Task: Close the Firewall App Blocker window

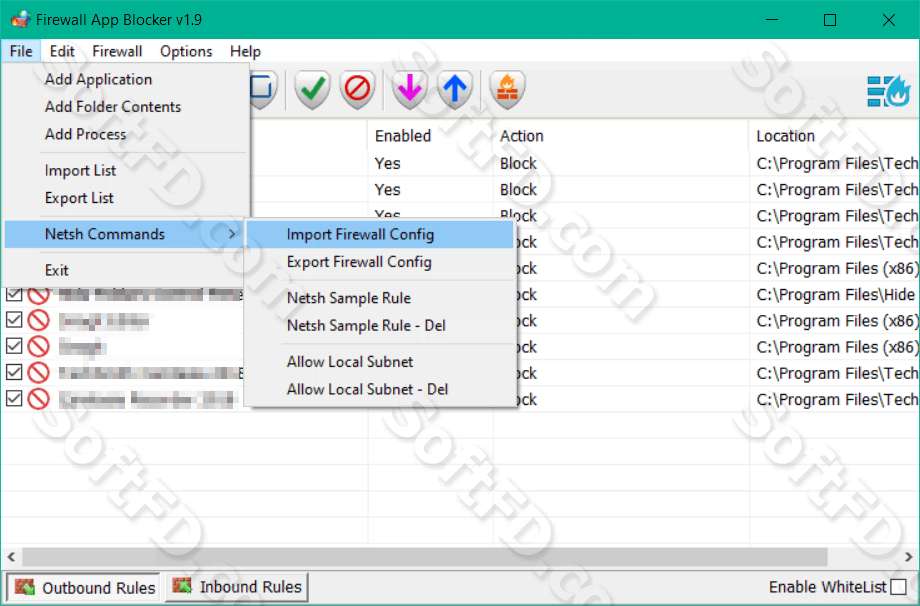Action: 888,20
